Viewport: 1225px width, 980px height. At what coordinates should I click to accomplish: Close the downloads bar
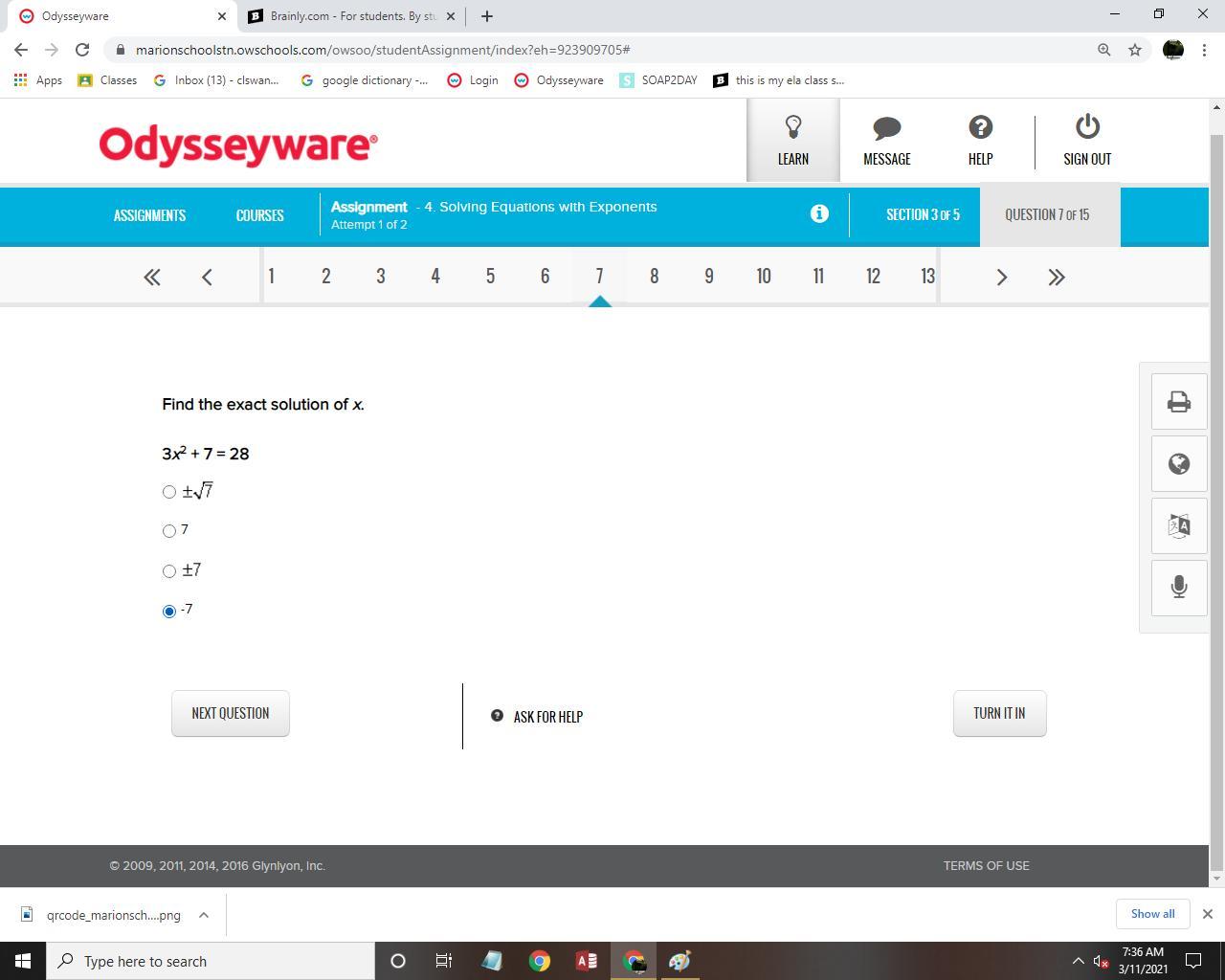(x=1207, y=914)
